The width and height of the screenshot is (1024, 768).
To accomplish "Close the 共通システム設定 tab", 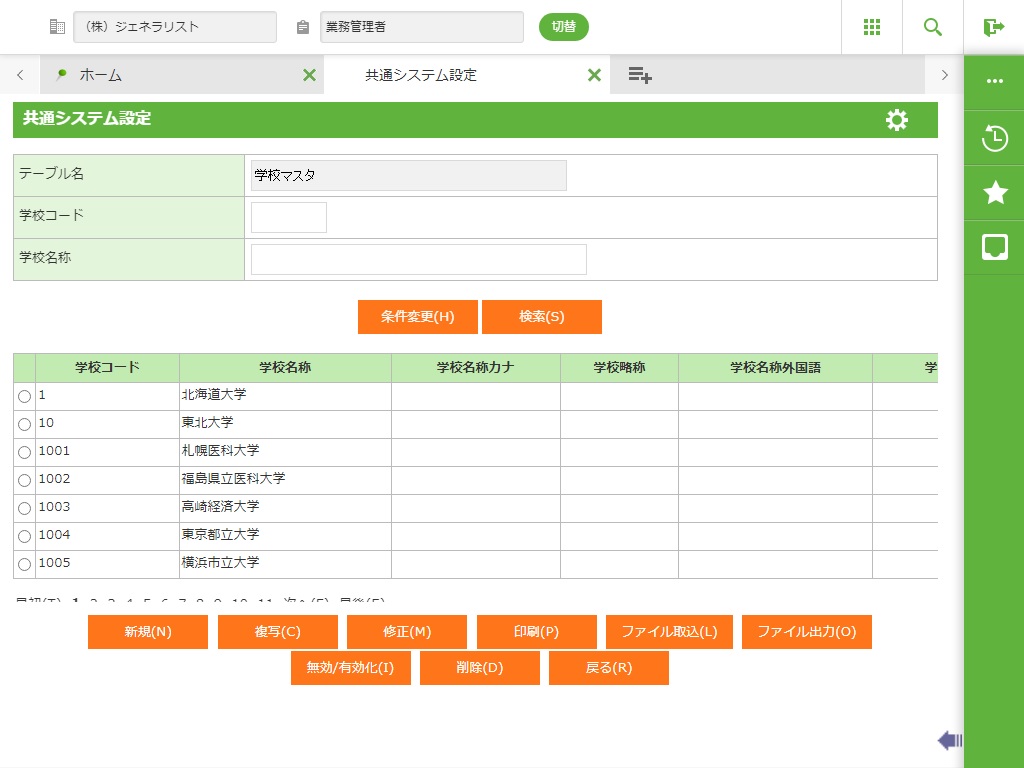I will tap(594, 75).
